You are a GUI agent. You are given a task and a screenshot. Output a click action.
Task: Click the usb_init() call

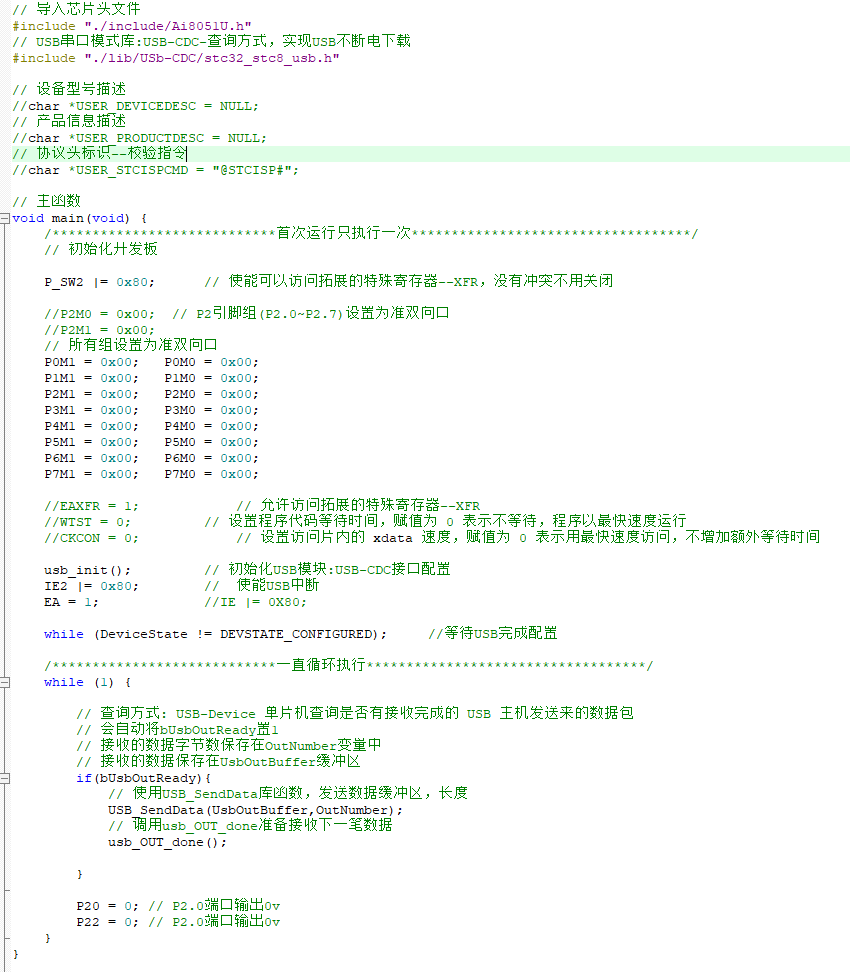coord(87,570)
